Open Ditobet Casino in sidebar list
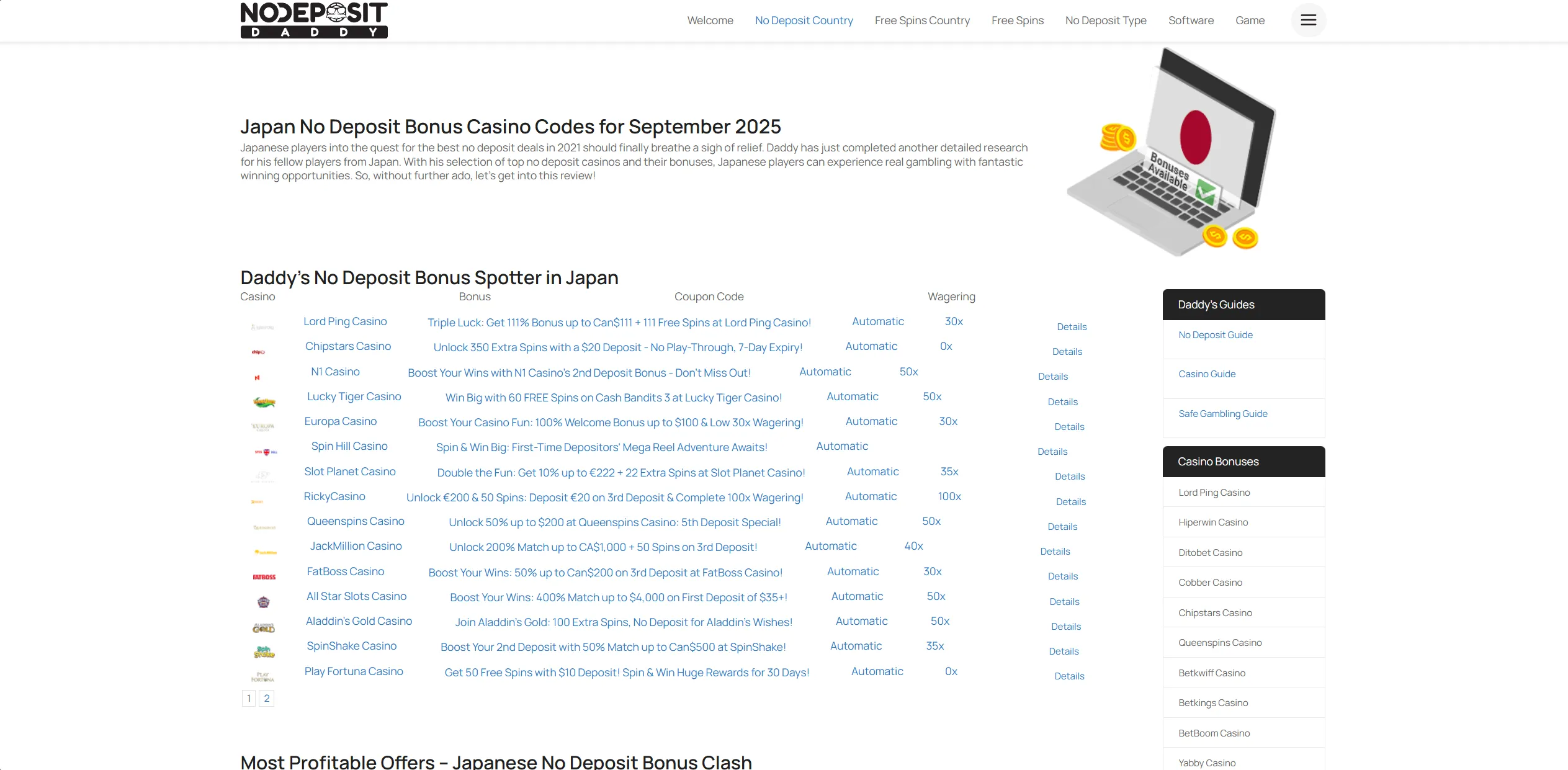Screen dimensions: 1568x770 [x=1211, y=553]
